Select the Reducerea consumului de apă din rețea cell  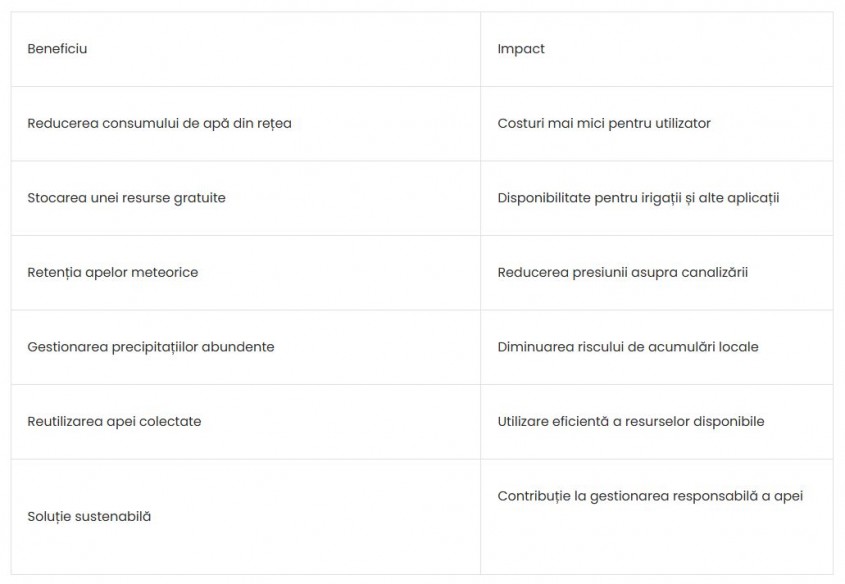(246, 123)
